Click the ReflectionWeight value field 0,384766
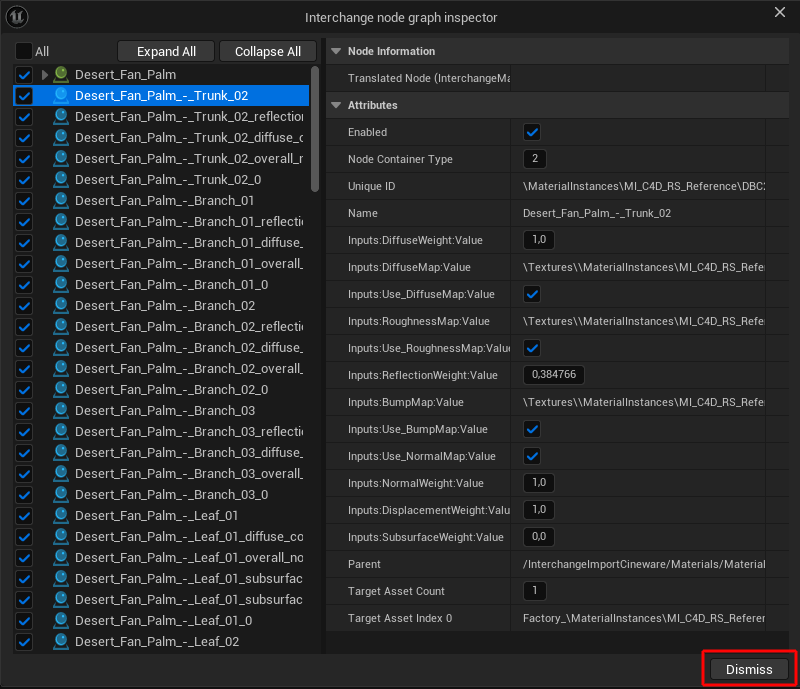This screenshot has width=800, height=689. tap(554, 375)
